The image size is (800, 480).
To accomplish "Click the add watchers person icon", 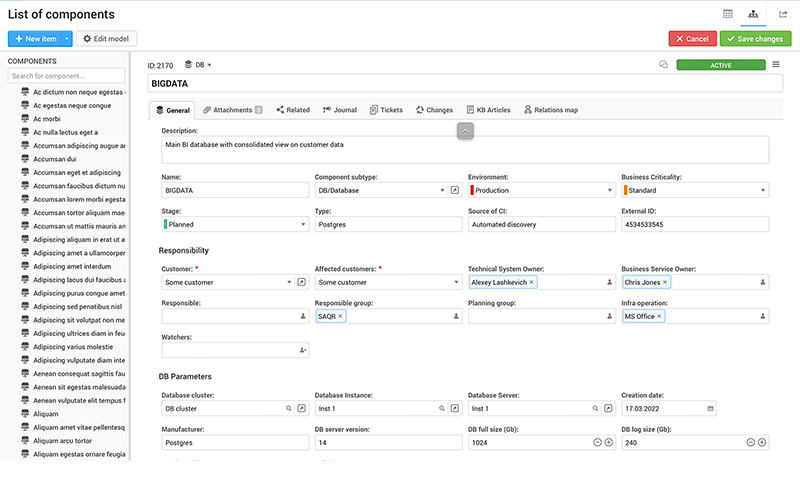I will [303, 351].
